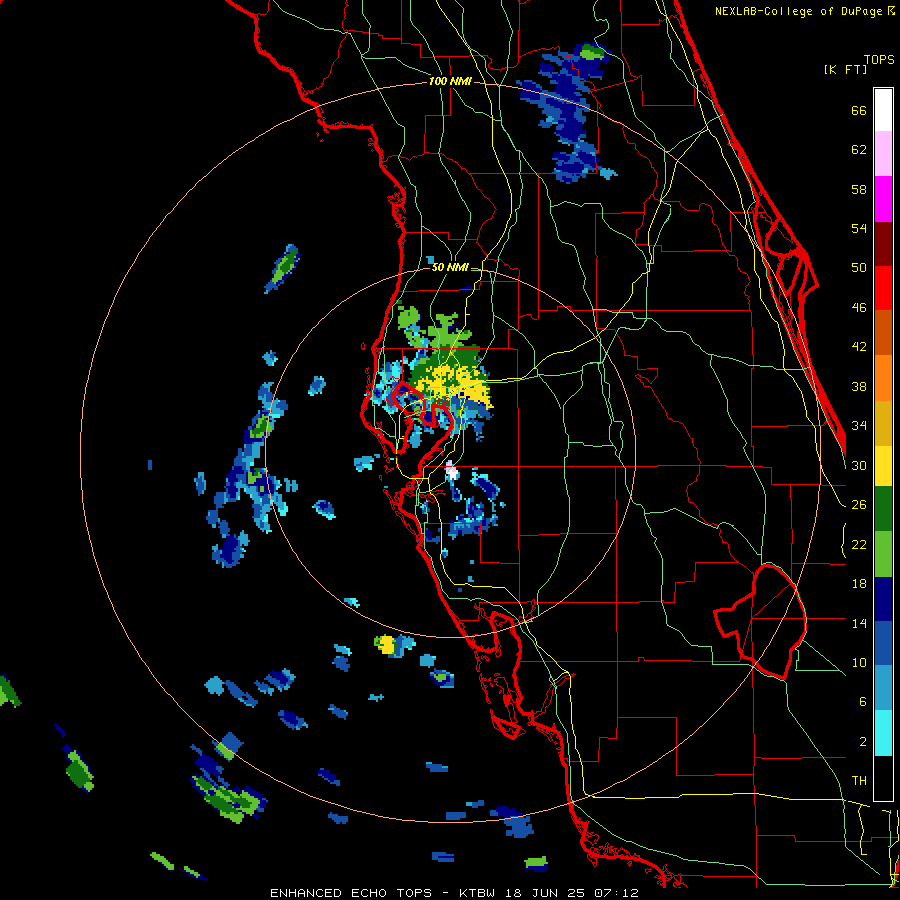
Task: Select the dark orange legend swatch near 46
Action: [883, 332]
